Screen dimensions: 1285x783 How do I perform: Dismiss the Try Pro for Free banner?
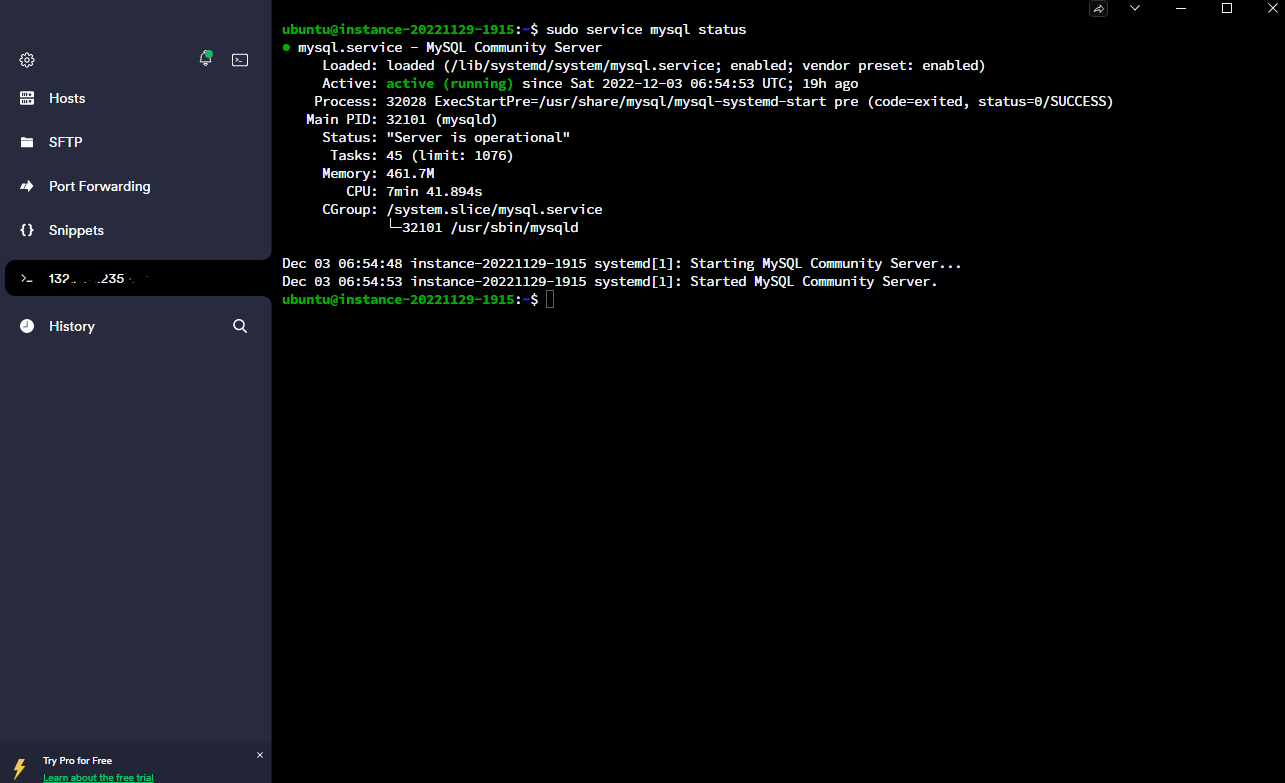tap(260, 755)
